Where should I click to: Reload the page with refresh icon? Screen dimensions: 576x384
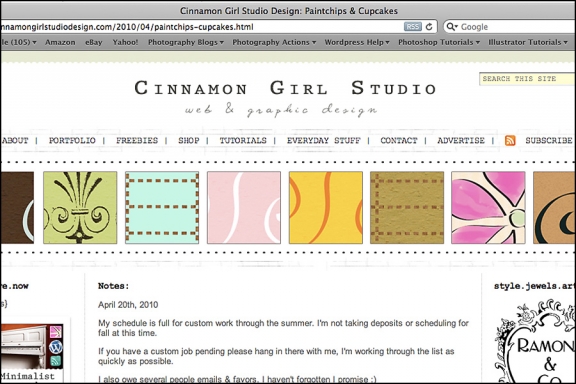tap(429, 27)
